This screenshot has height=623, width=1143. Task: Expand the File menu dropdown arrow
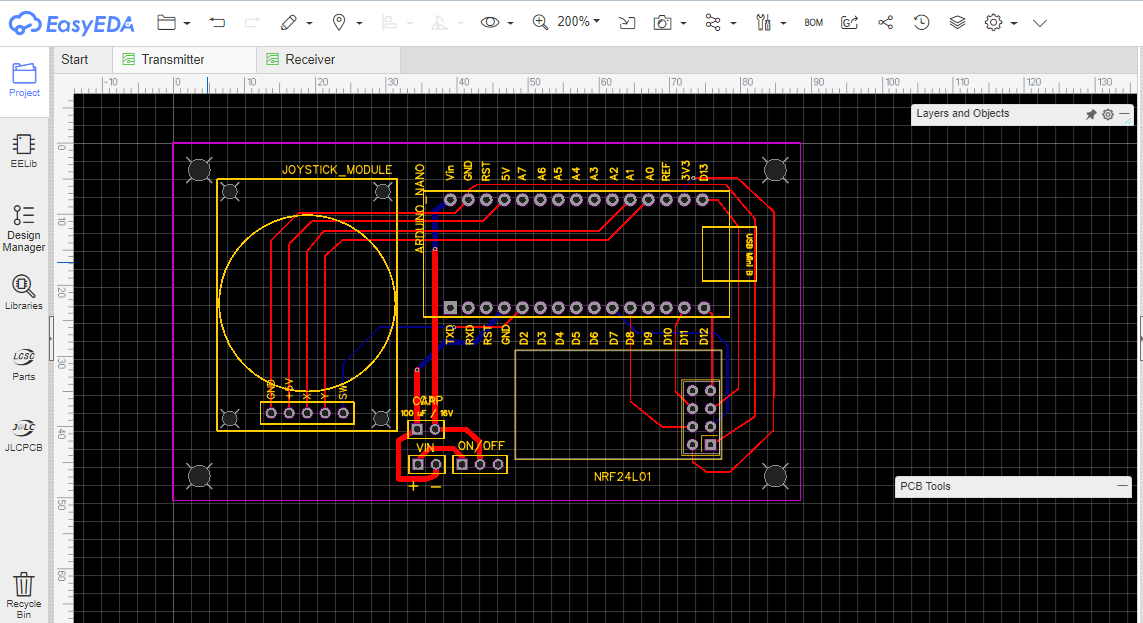187,23
